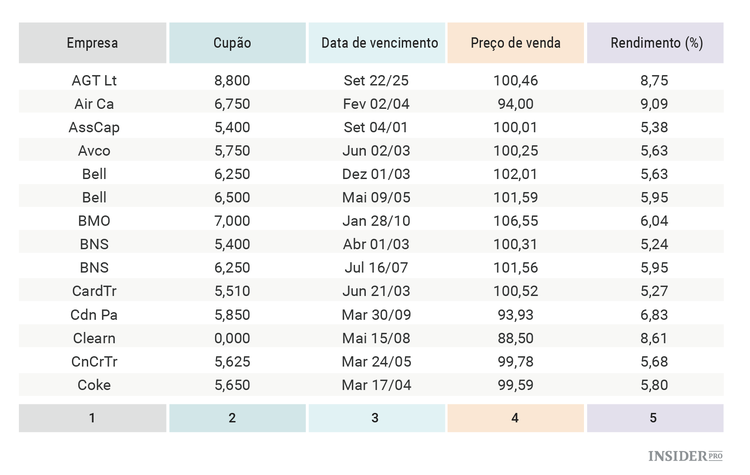
Task: Click the Coke company cell
Action: tap(94, 385)
